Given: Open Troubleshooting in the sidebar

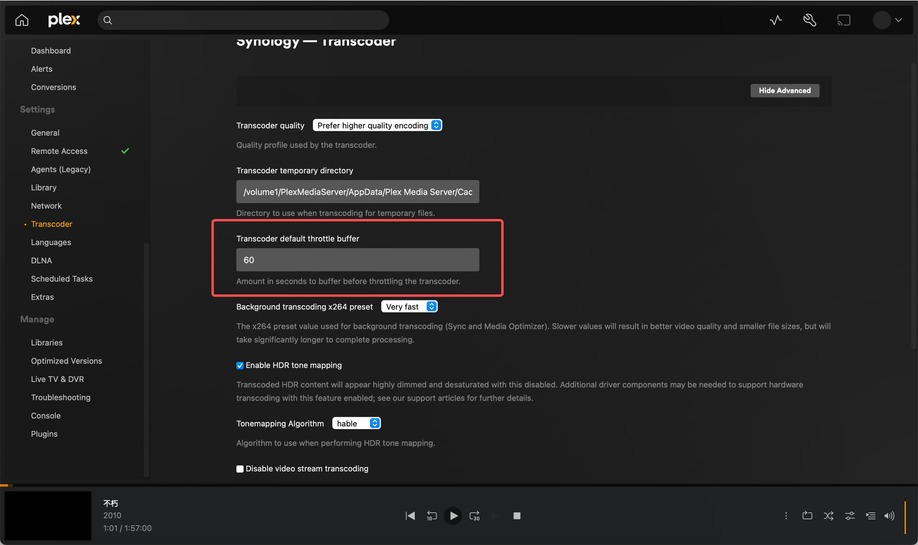Looking at the screenshot, I should 61,397.
